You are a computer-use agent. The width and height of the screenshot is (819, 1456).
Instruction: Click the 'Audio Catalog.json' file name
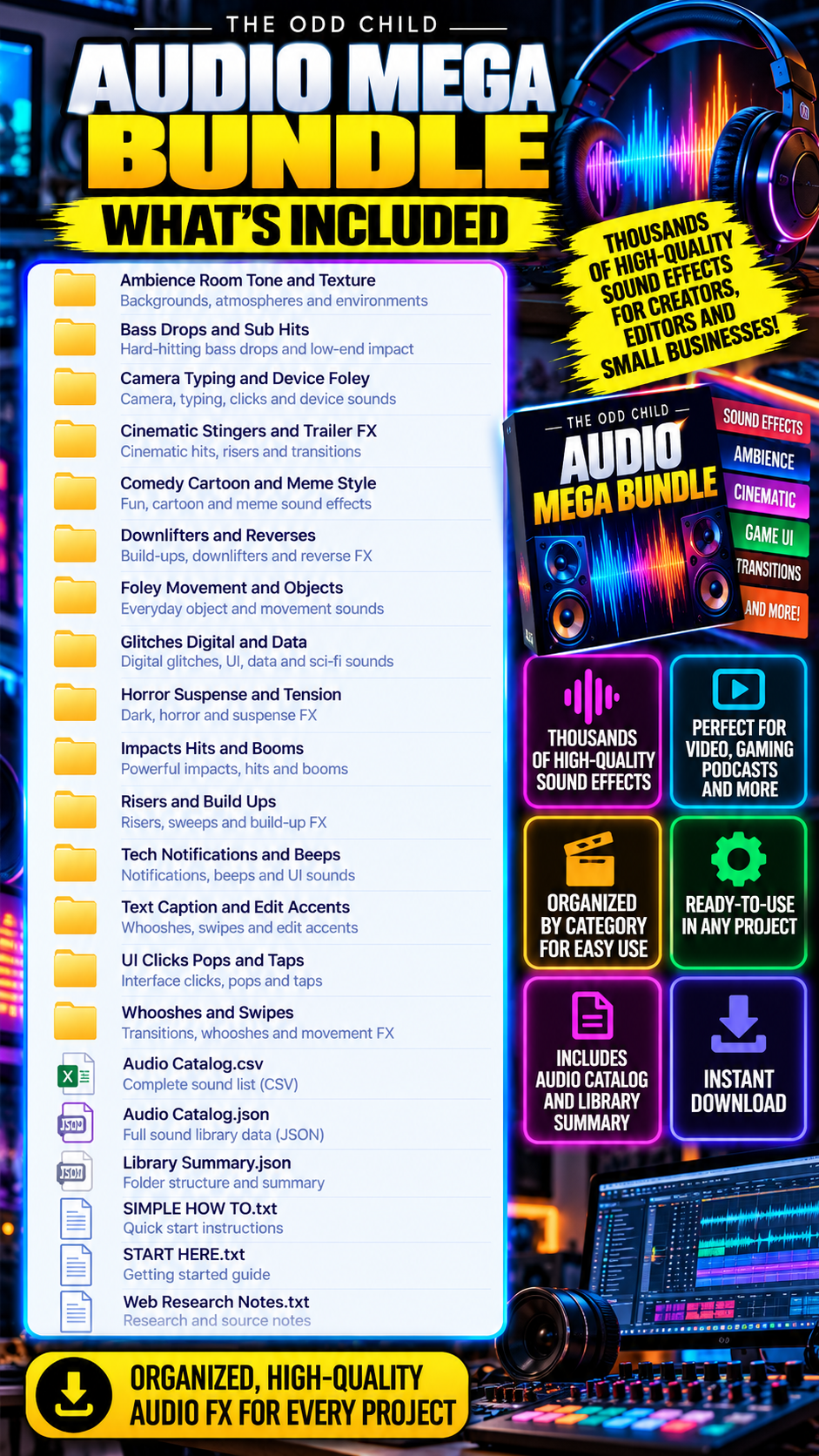[x=196, y=1114]
